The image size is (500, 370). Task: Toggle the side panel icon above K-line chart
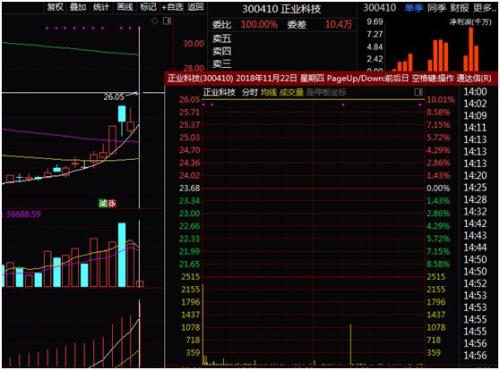167,21
